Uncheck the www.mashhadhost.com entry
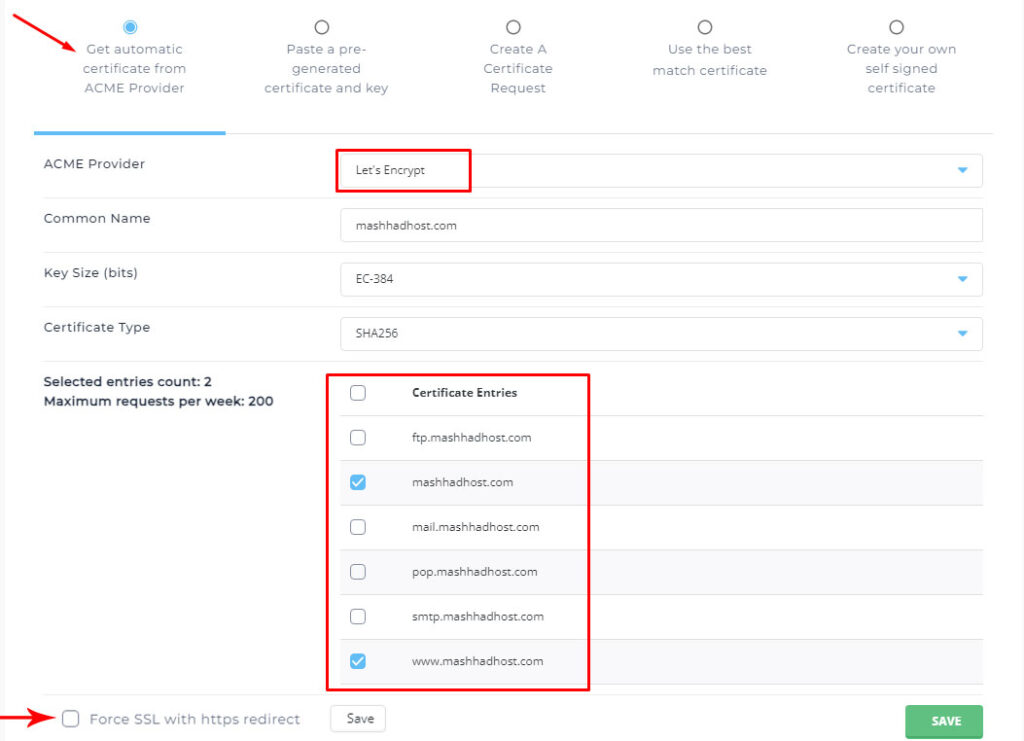This screenshot has width=1024, height=741. 358,661
